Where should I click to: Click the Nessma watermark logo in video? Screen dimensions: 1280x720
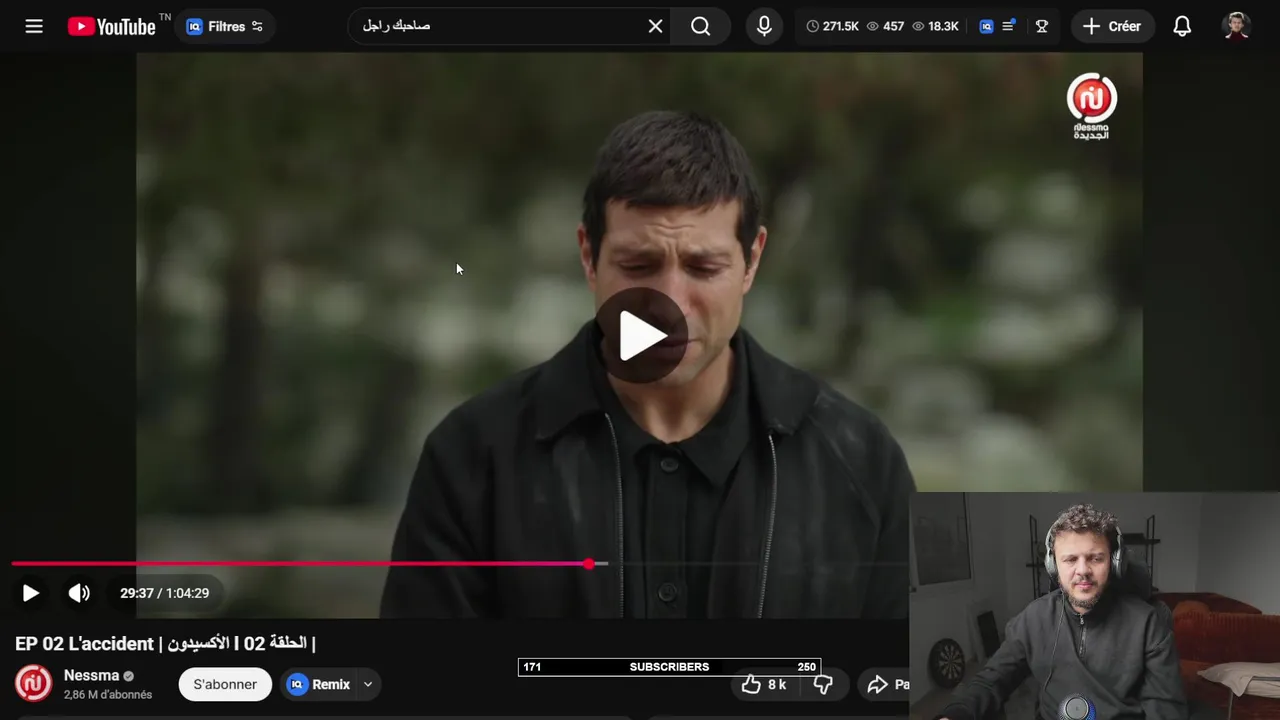[x=1091, y=105]
